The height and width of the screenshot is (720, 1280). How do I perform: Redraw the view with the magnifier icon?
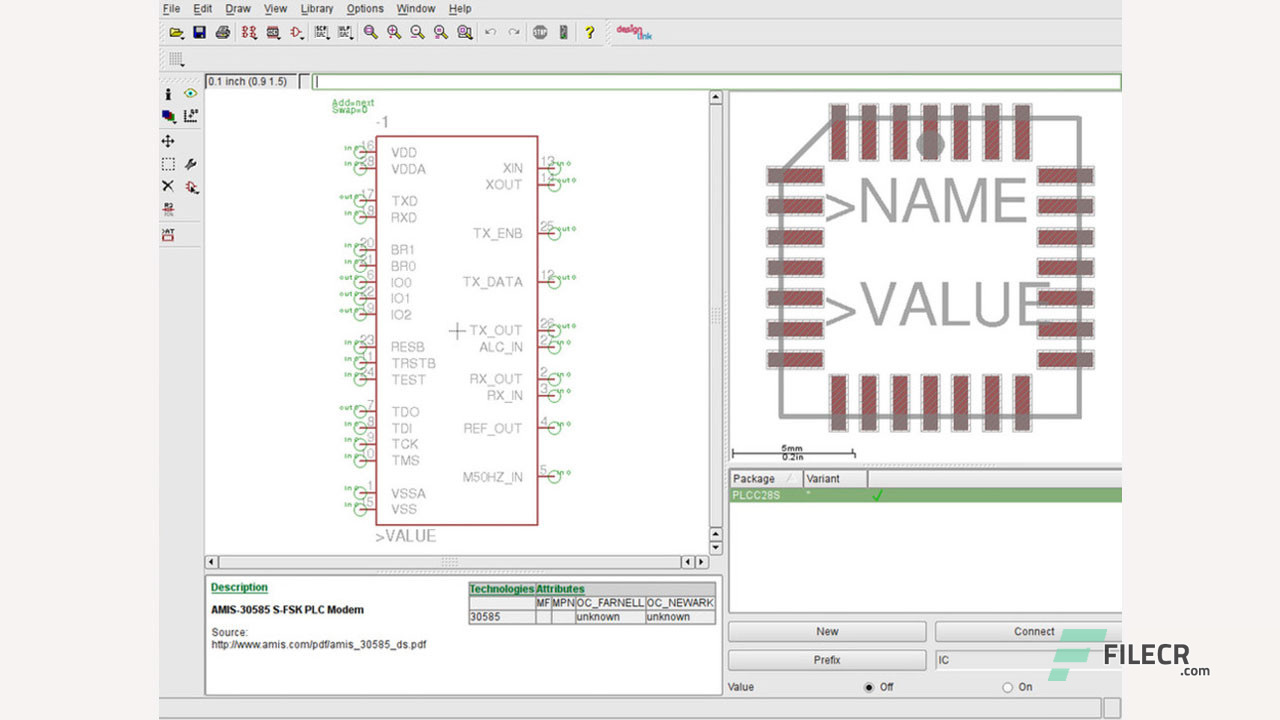441,32
